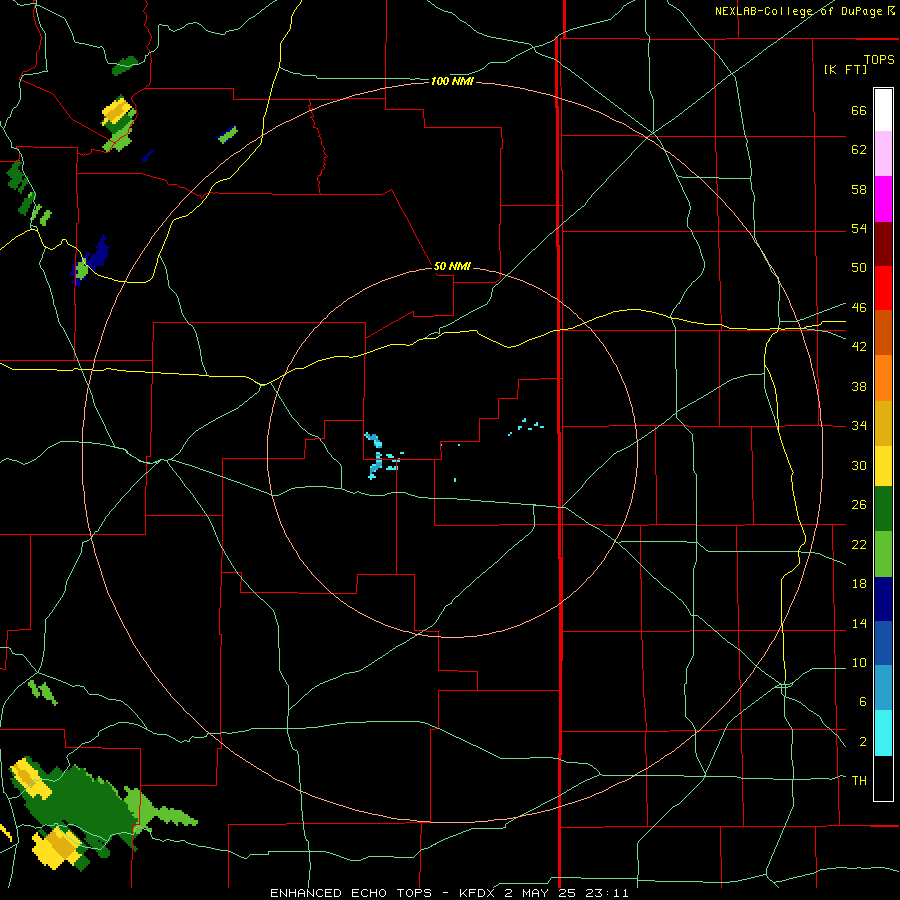Click the legend value "22"
This screenshot has width=900, height=900.
point(859,544)
